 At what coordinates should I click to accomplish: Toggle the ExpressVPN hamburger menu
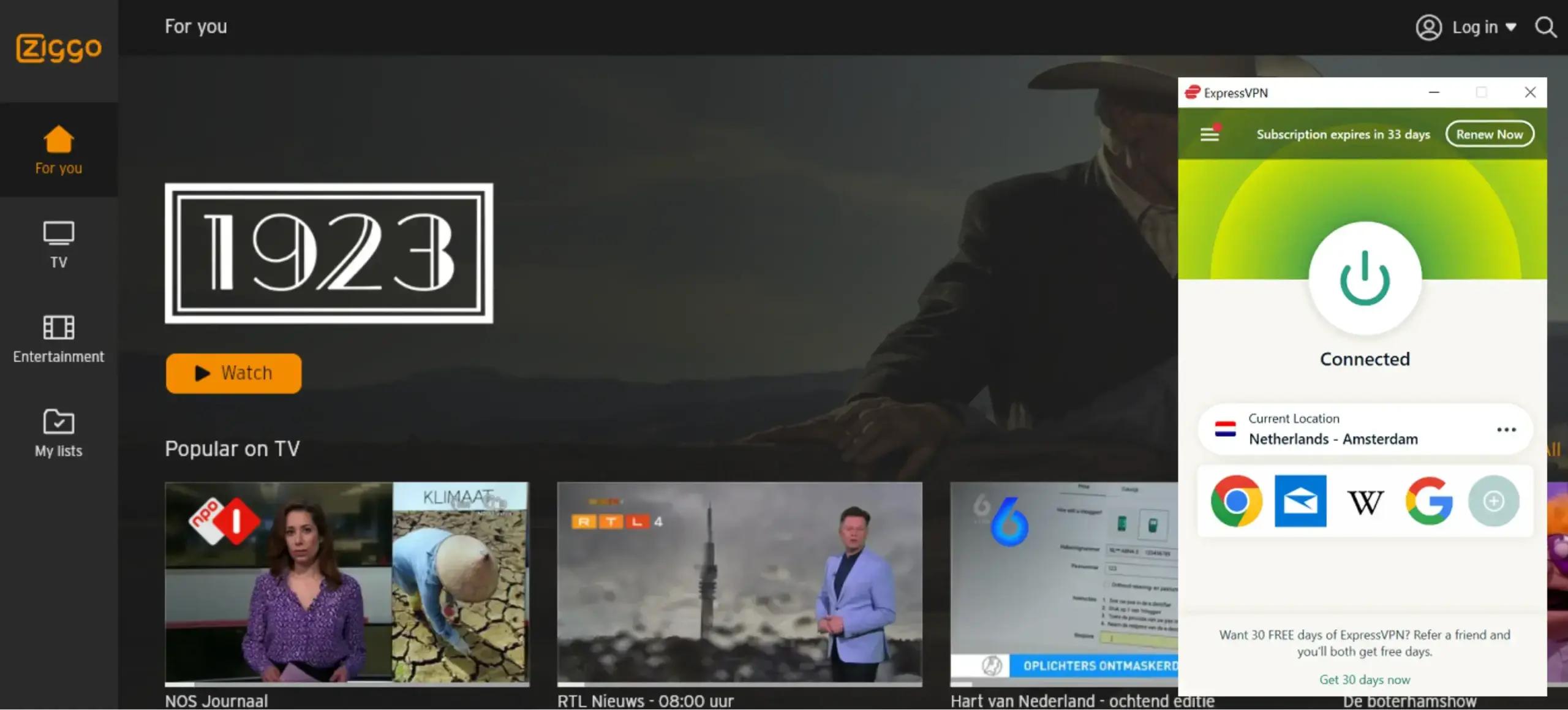(1209, 134)
